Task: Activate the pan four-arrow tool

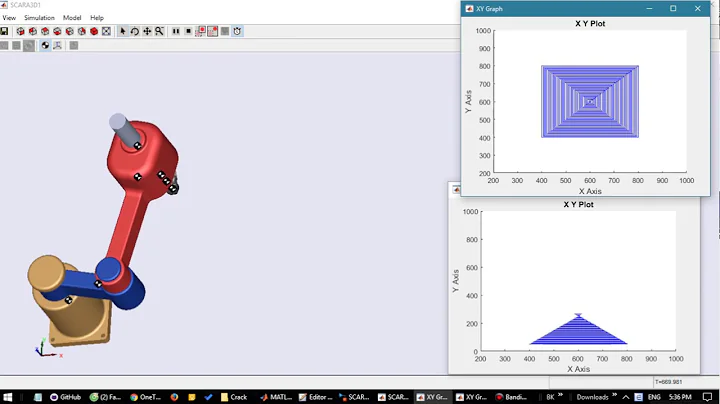Action: pyautogui.click(x=147, y=31)
